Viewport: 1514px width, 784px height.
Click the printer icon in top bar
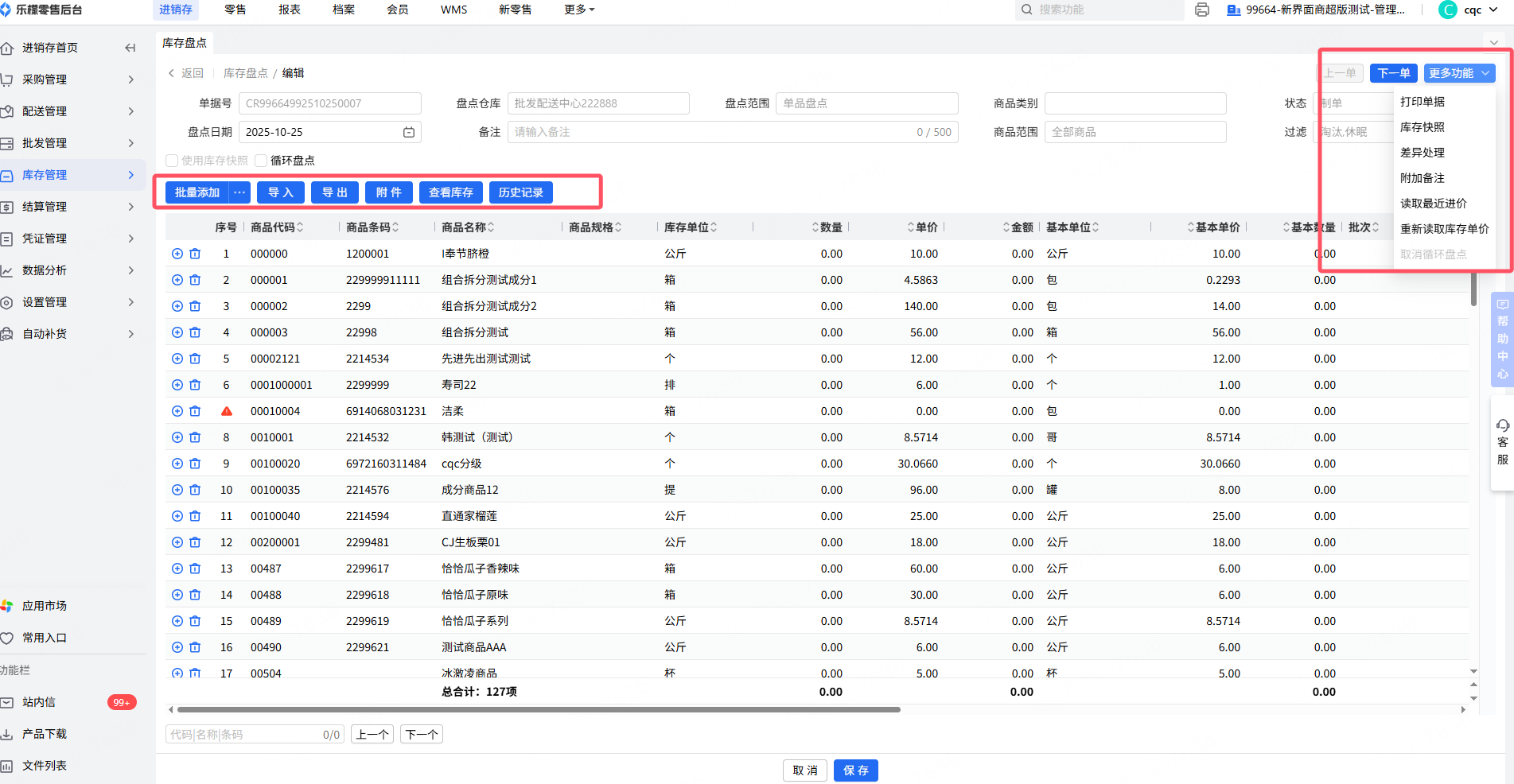(x=1202, y=10)
